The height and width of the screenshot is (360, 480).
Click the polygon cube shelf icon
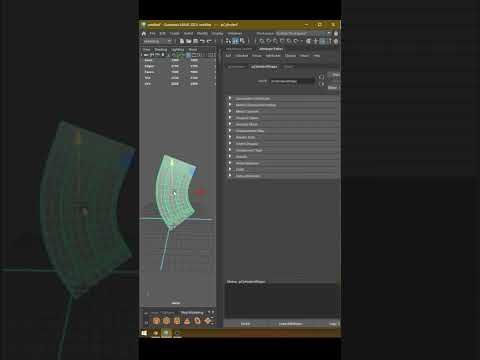tap(166, 321)
